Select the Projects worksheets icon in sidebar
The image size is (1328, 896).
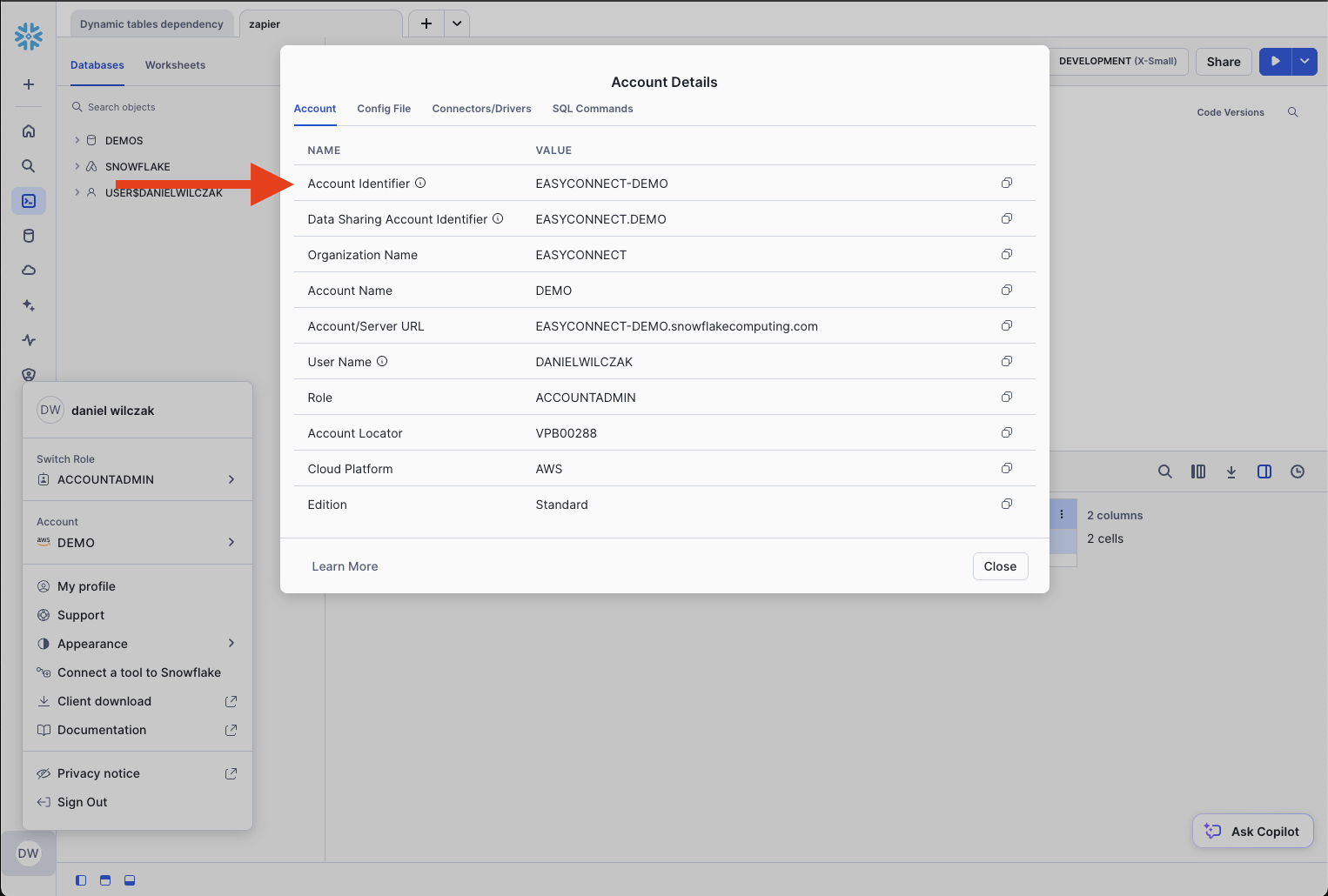29,201
